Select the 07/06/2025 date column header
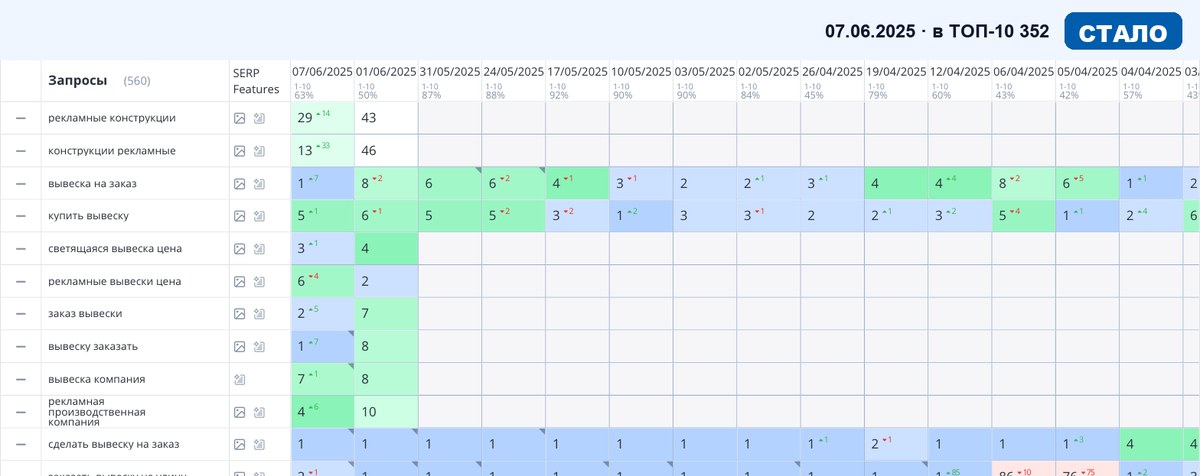This screenshot has width=1200, height=476. 322,72
